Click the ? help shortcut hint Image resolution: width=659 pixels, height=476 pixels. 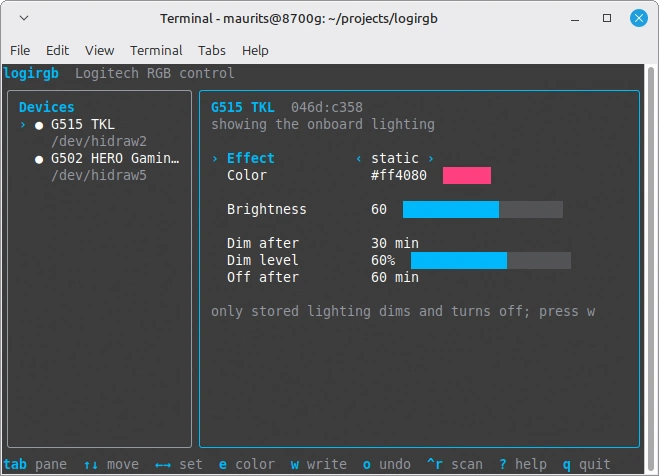point(523,464)
